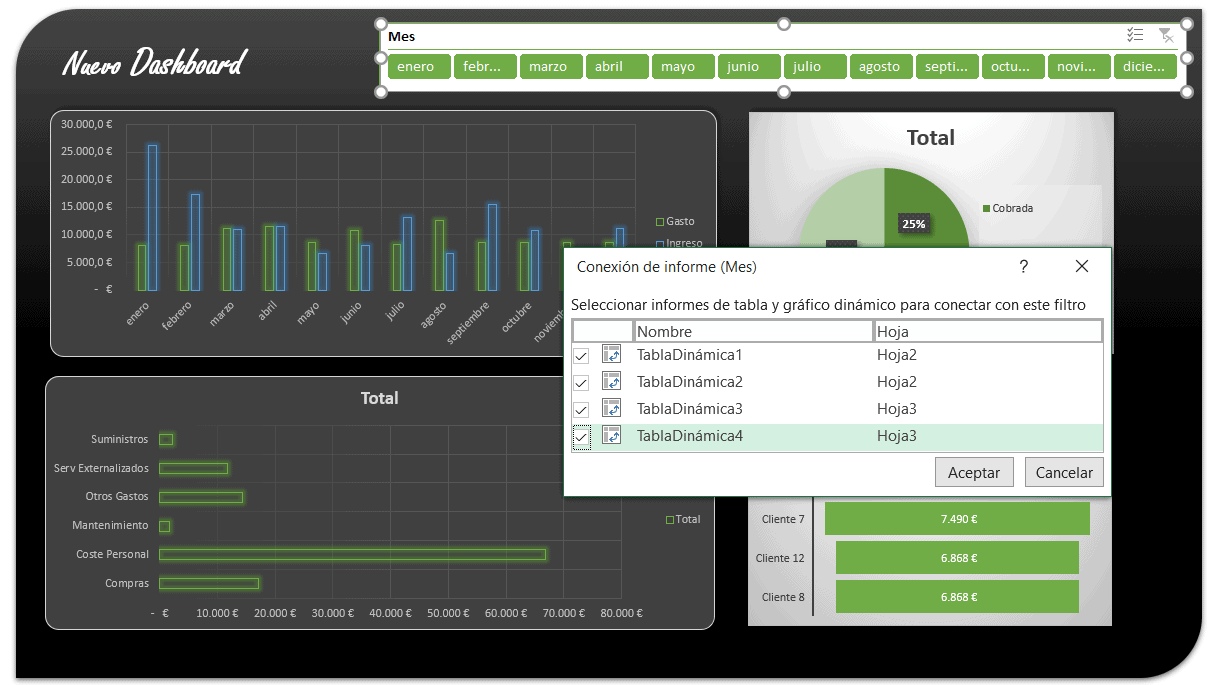The height and width of the screenshot is (685, 1211).
Task: Confirm with the Aceptar button
Action: click(974, 472)
